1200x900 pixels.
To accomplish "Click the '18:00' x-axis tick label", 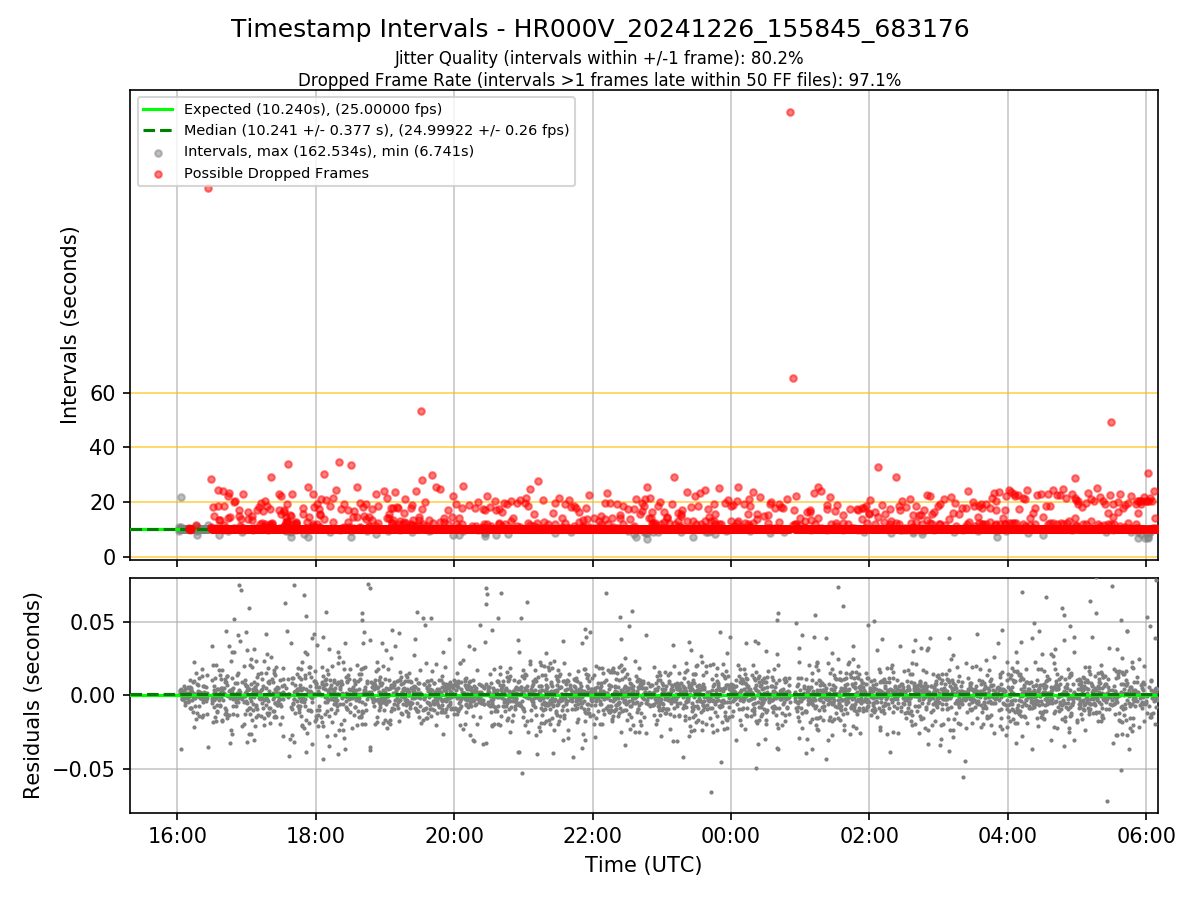I will [316, 835].
